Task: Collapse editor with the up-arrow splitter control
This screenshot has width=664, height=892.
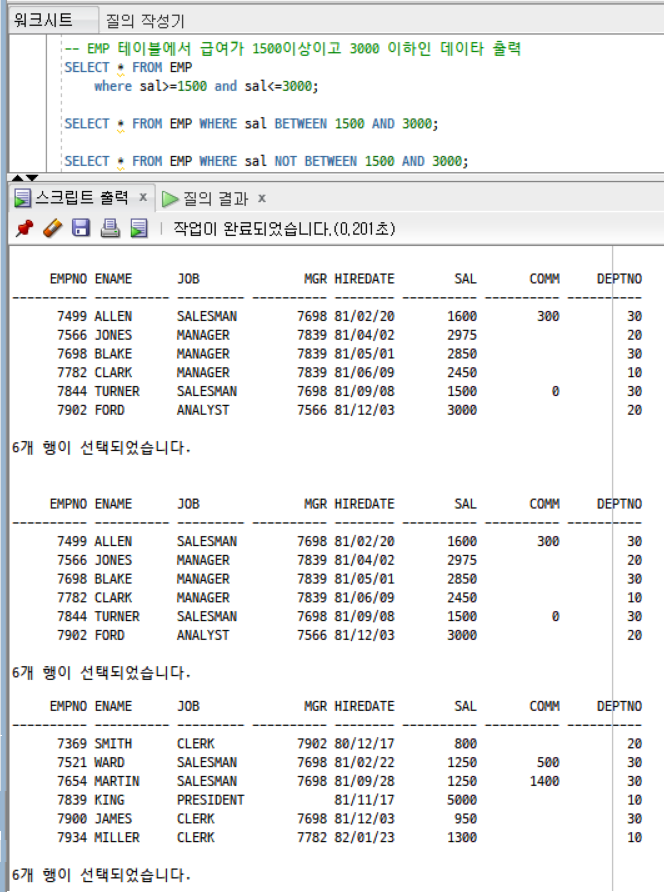Action: [x=18, y=177]
